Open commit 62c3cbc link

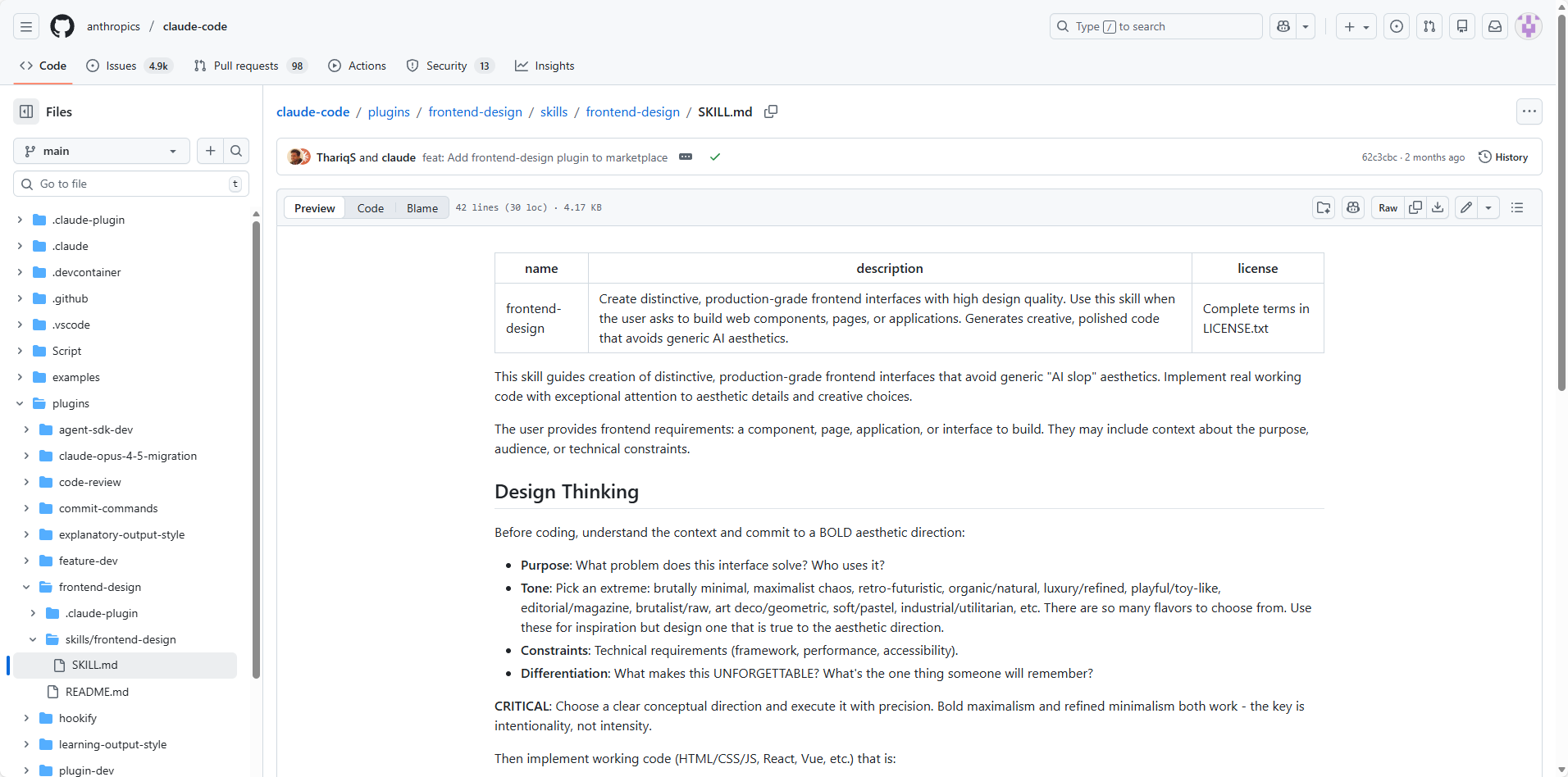[1379, 157]
